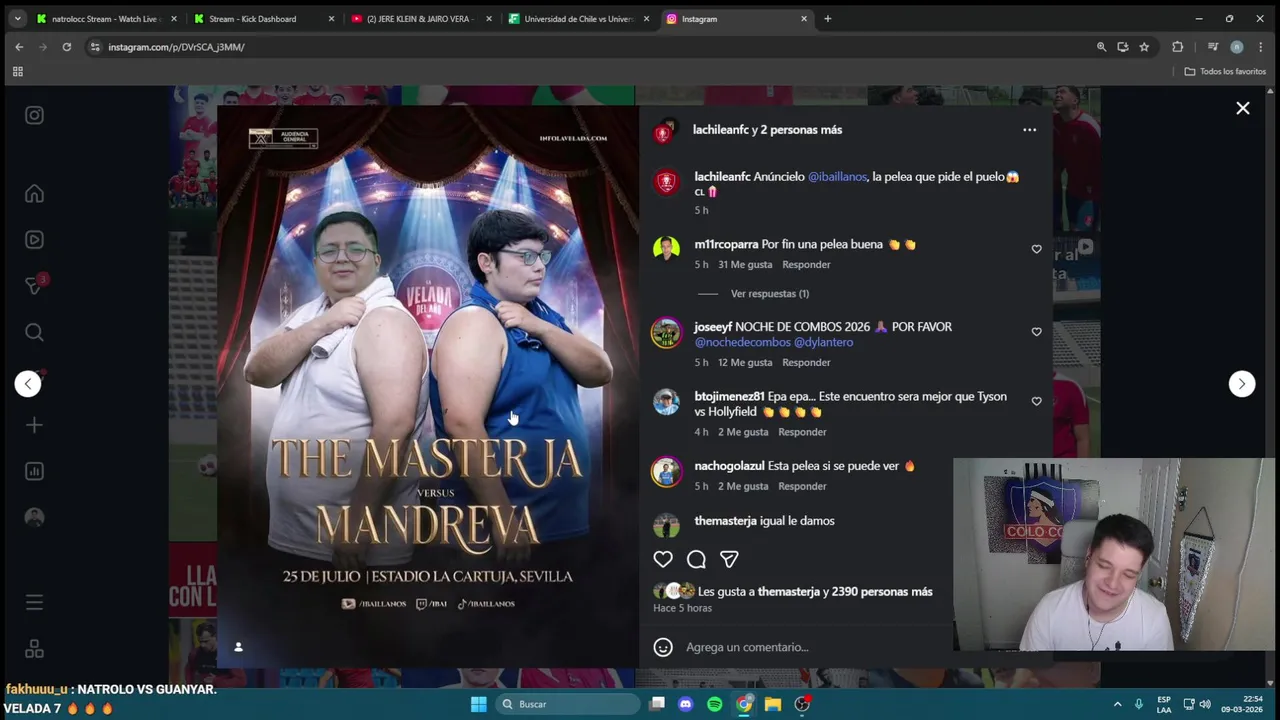Close the post overlay with the X
The image size is (1280, 720).
[x=1242, y=108]
